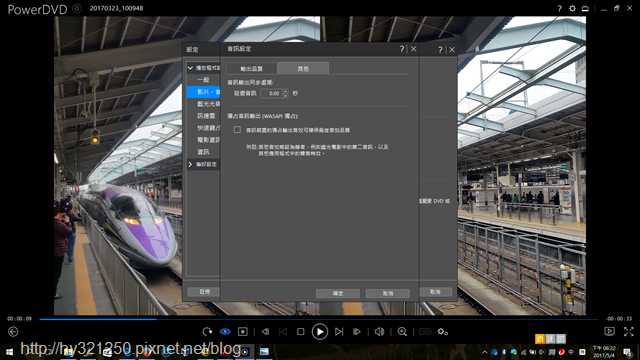Decrease audio delay with down stepper
Image resolution: width=640 pixels, height=360 pixels.
(x=285, y=96)
